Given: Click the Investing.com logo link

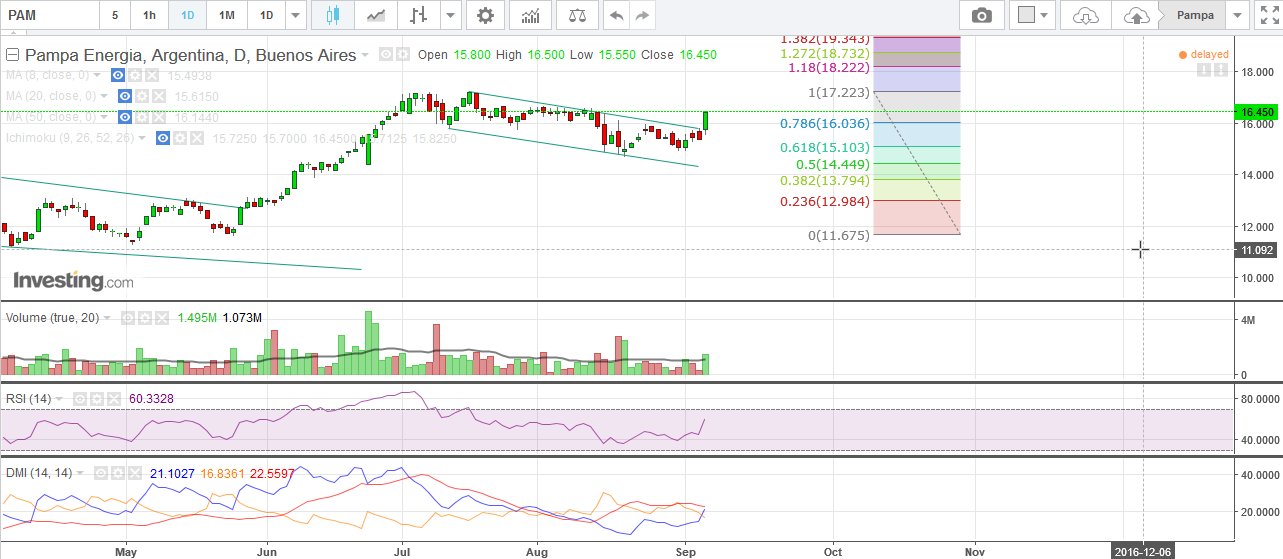Looking at the screenshot, I should (72, 281).
